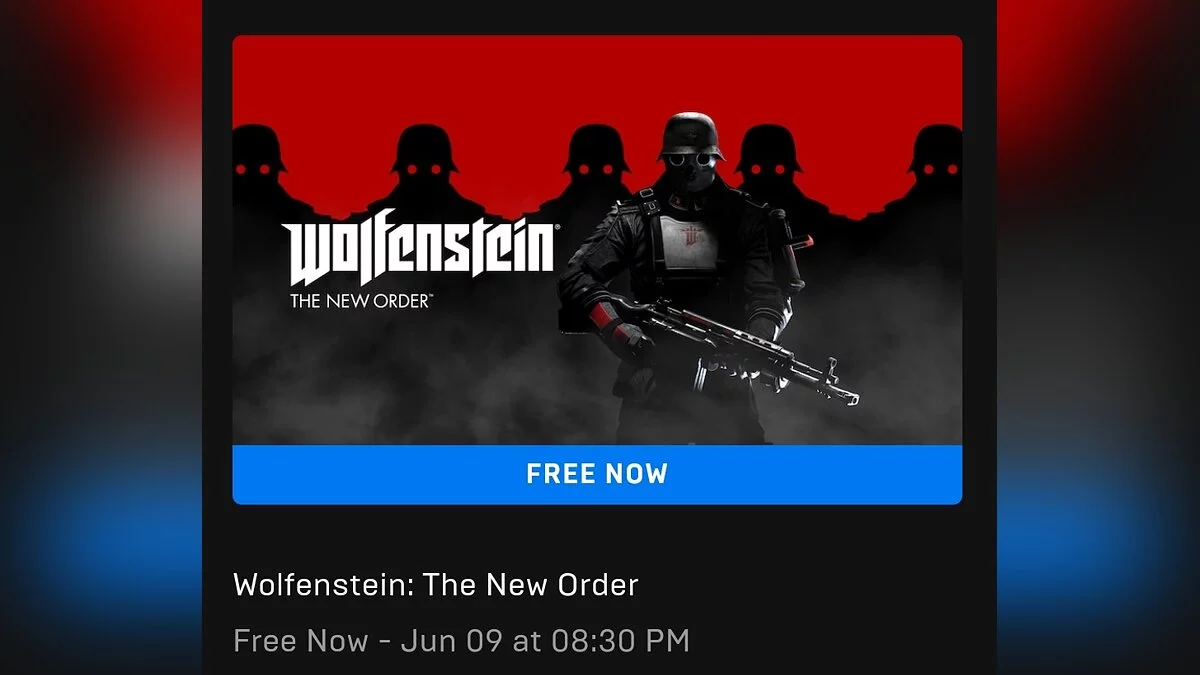This screenshot has width=1200, height=675.
Task: Click the blurred backdrop right of the card
Action: point(1098,337)
